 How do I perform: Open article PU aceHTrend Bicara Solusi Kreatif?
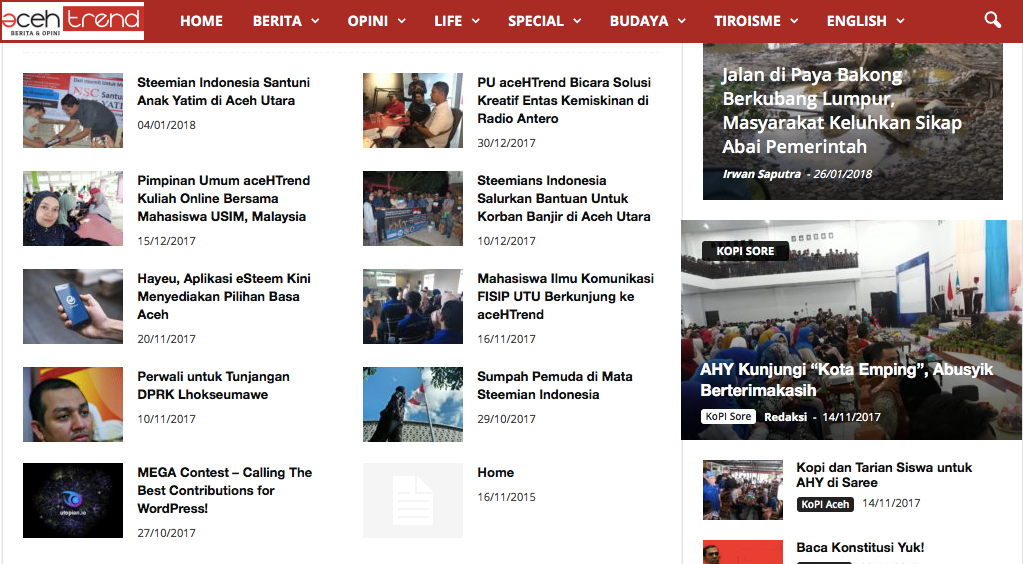(x=564, y=101)
